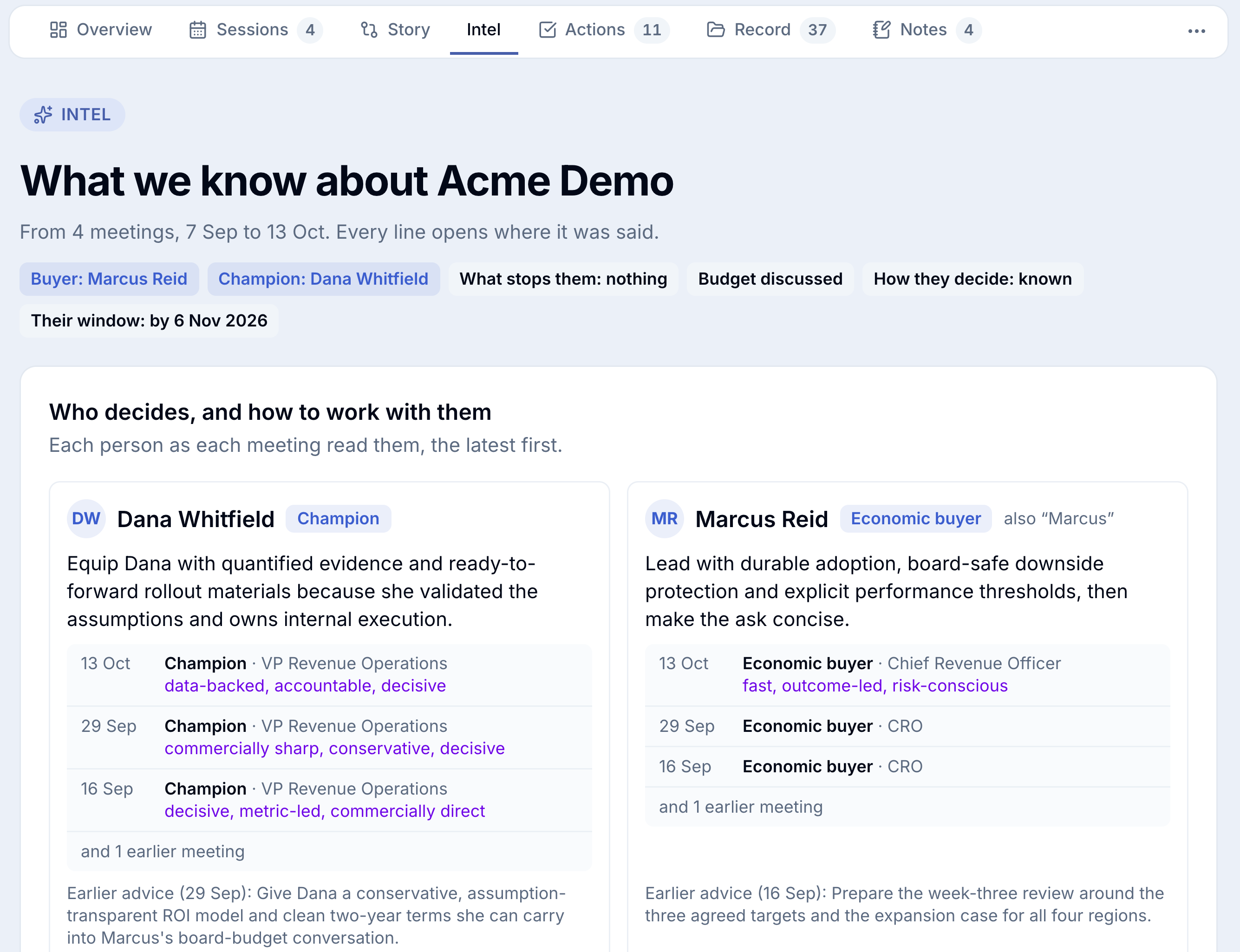The image size is (1240, 952).
Task: Select the Intel tab
Action: [483, 29]
